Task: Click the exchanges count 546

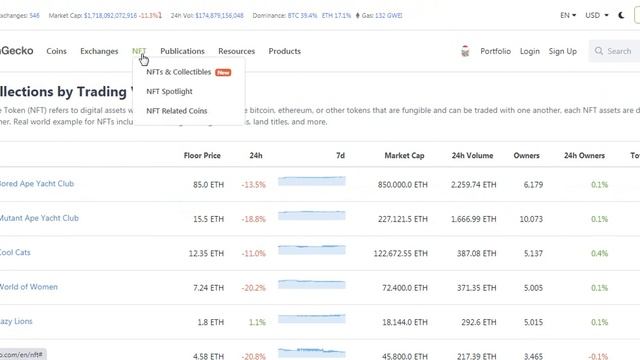Action: 34,16
